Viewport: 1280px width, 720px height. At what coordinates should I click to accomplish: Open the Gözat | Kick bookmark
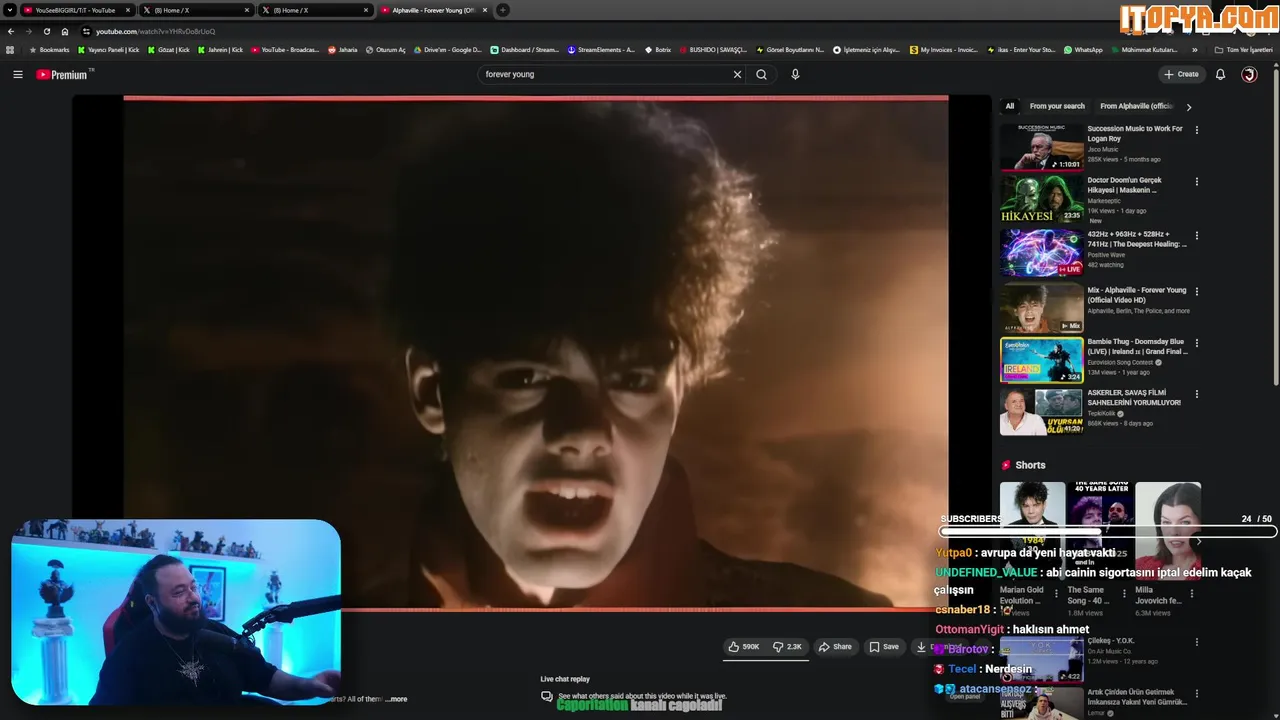(168, 49)
